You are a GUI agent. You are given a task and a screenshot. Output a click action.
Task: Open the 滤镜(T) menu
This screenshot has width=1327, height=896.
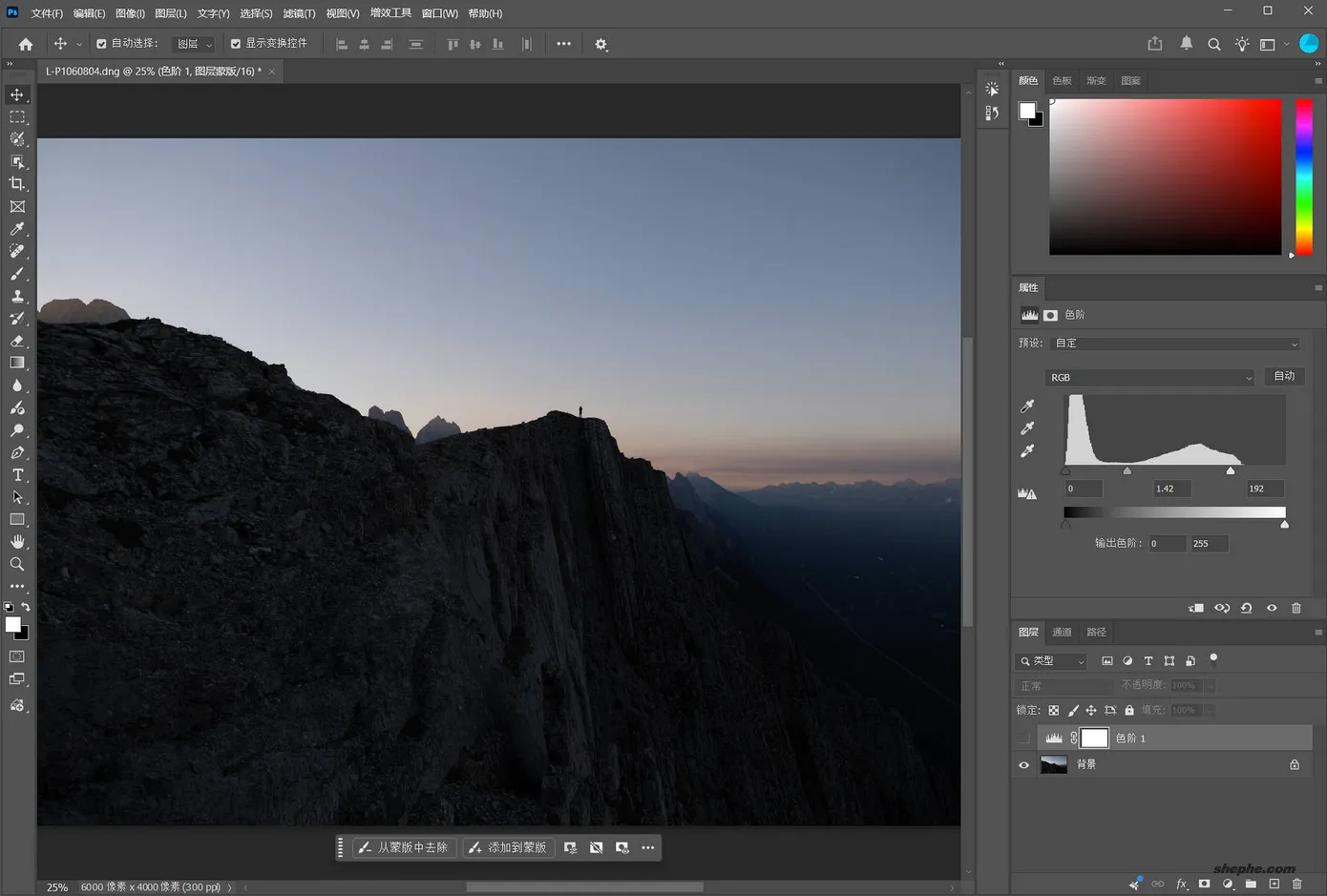(299, 13)
